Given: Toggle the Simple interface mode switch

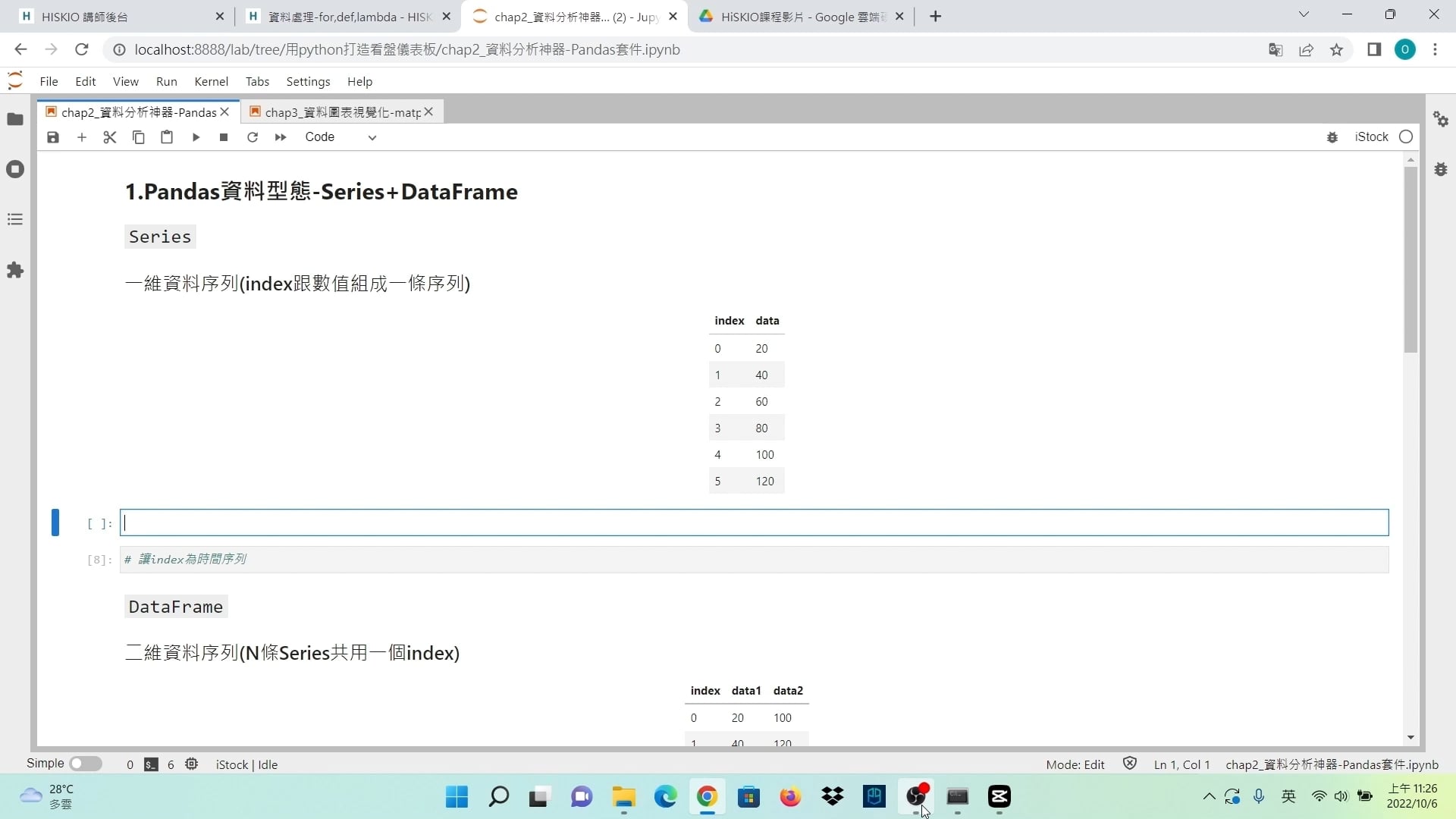Looking at the screenshot, I should 85,764.
